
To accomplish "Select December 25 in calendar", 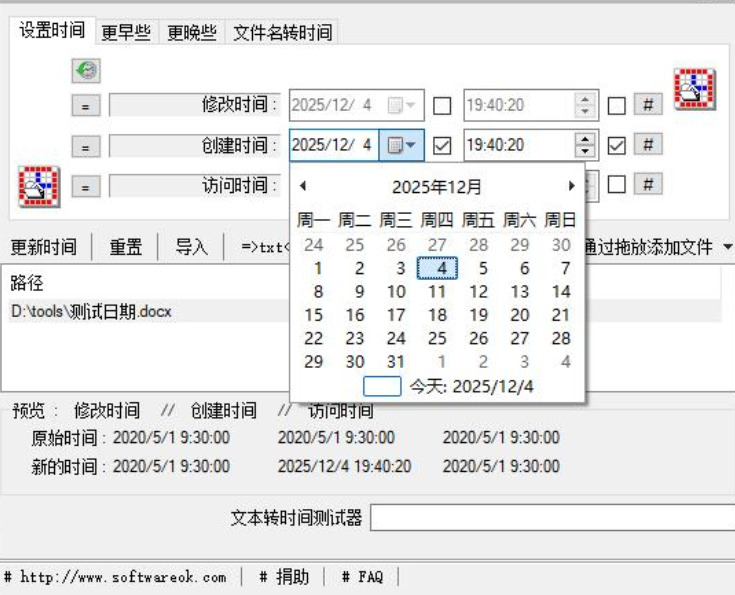I will [x=437, y=338].
